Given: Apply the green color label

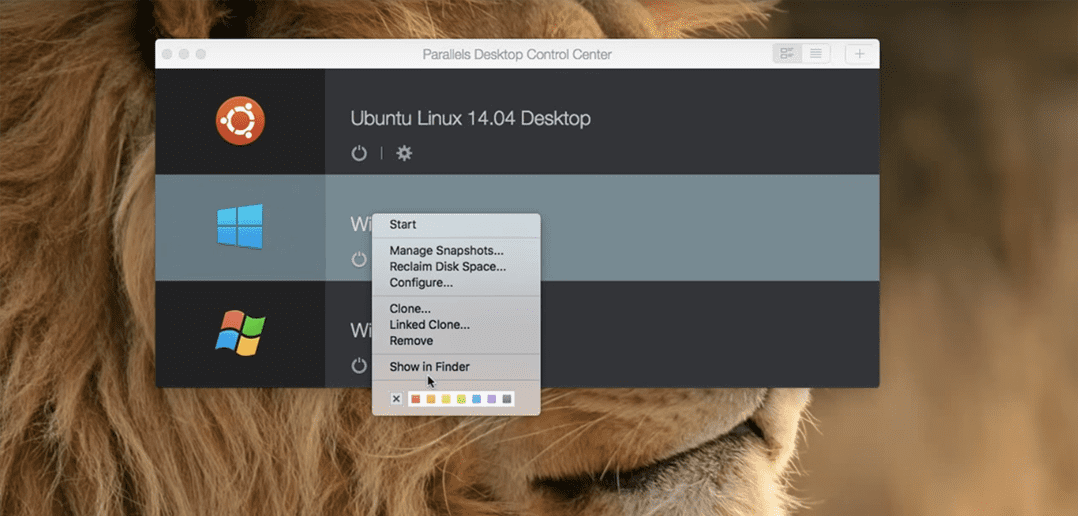Looking at the screenshot, I should point(461,399).
